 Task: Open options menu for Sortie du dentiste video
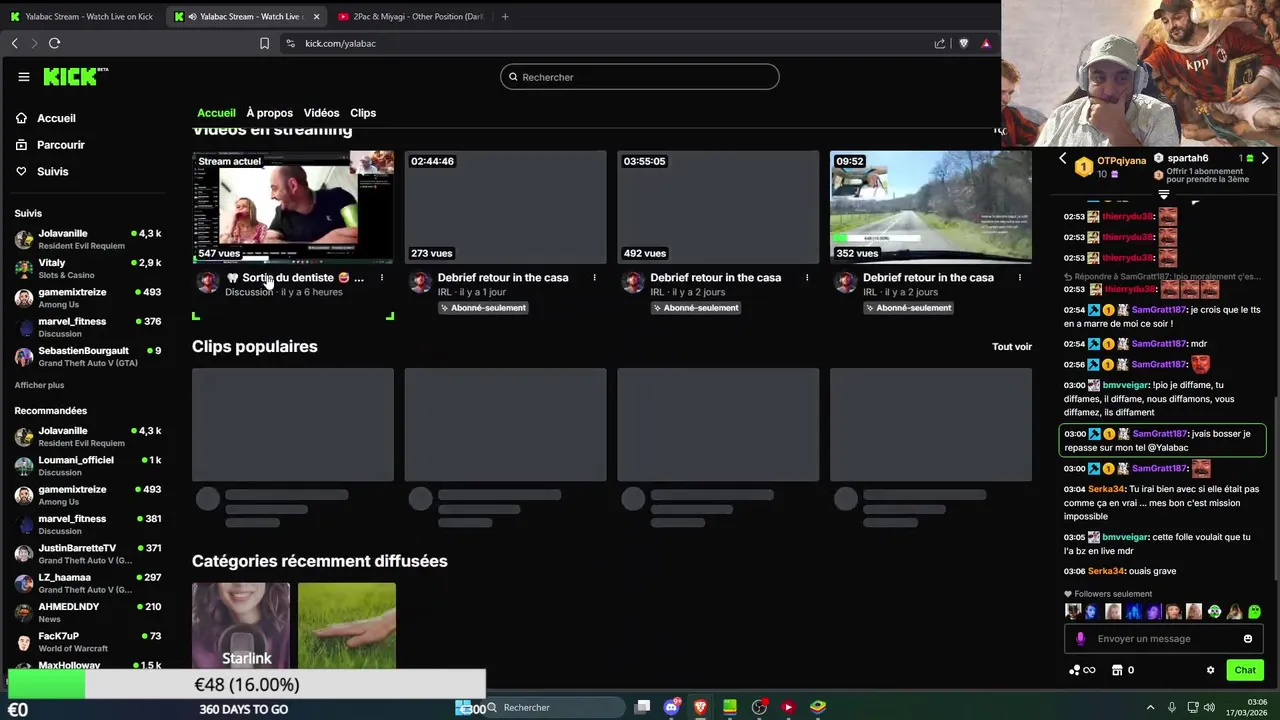[381, 278]
